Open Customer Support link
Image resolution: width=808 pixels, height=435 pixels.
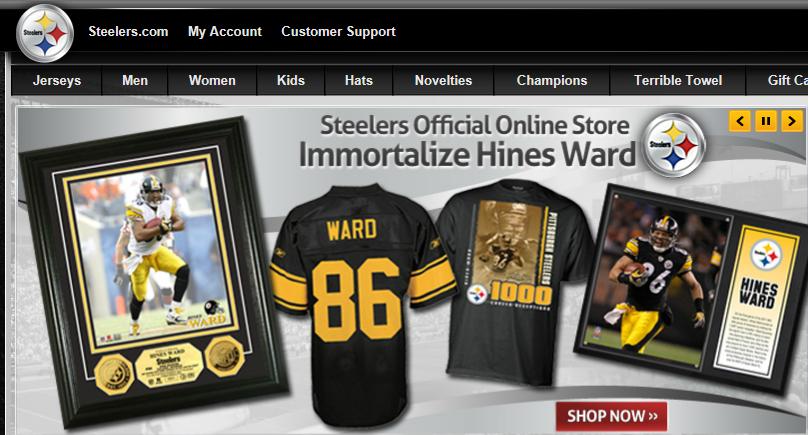339,31
